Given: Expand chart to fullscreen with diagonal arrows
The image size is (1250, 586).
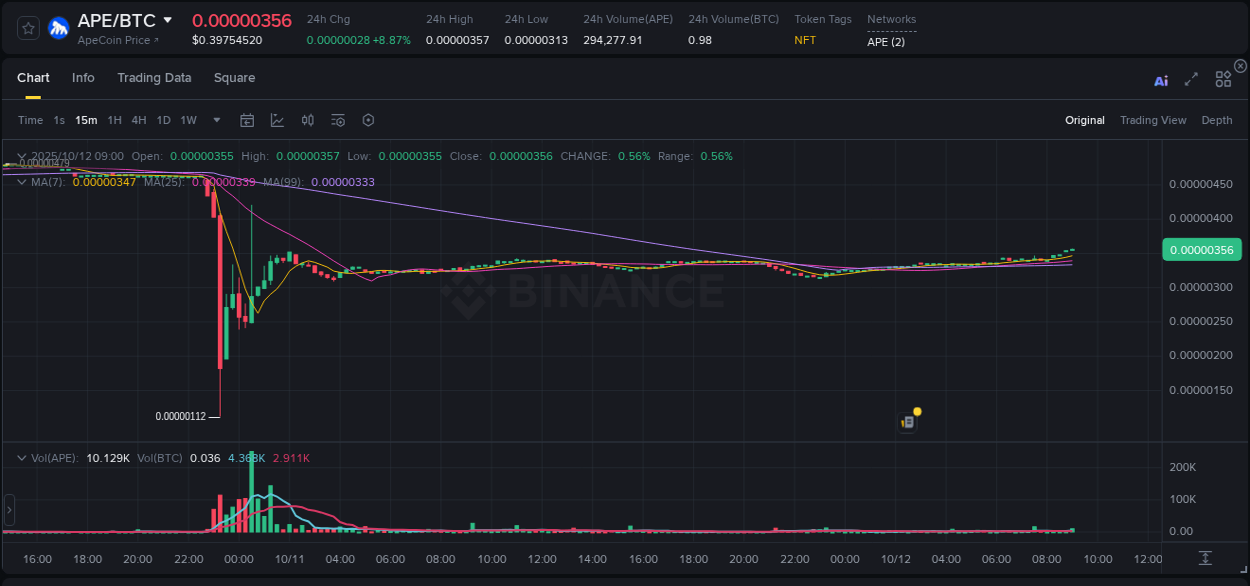Looking at the screenshot, I should [1191, 78].
